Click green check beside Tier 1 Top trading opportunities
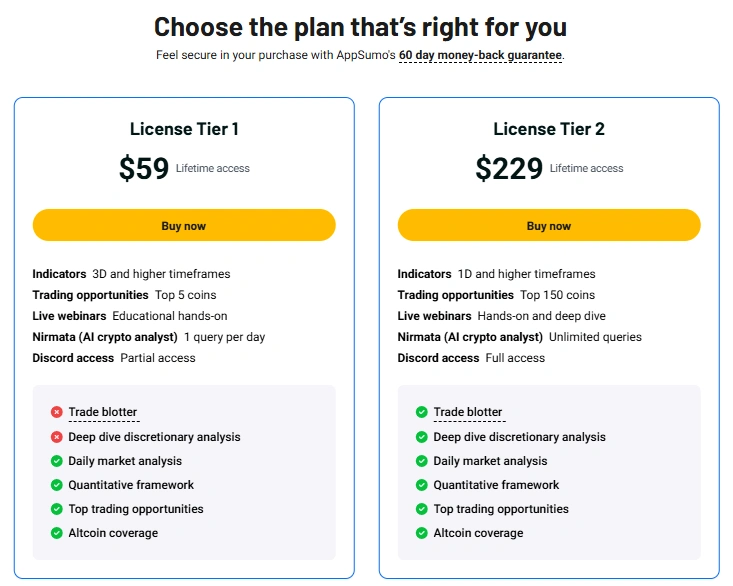The image size is (733, 586). [57, 509]
